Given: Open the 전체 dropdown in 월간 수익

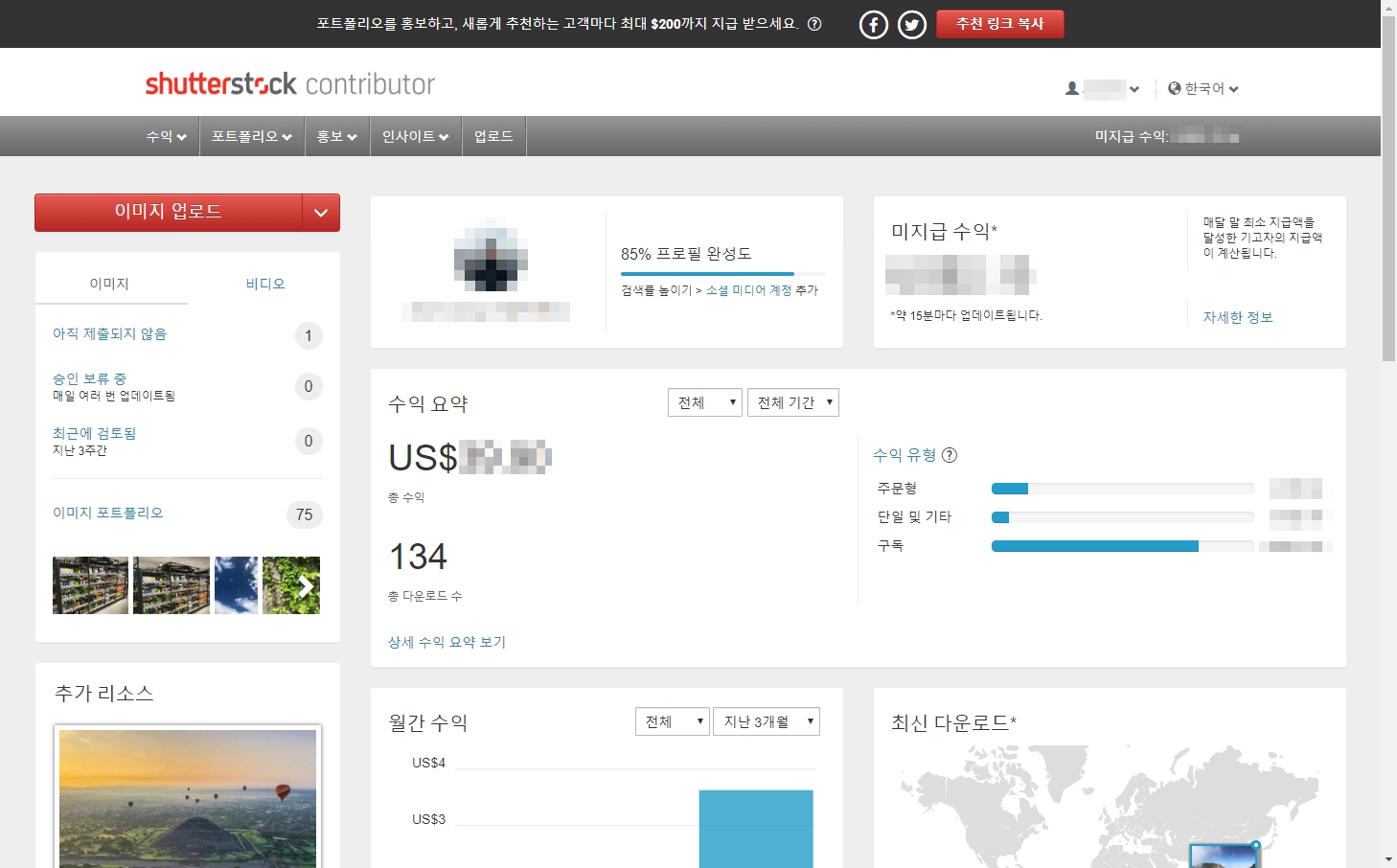Looking at the screenshot, I should tap(673, 721).
